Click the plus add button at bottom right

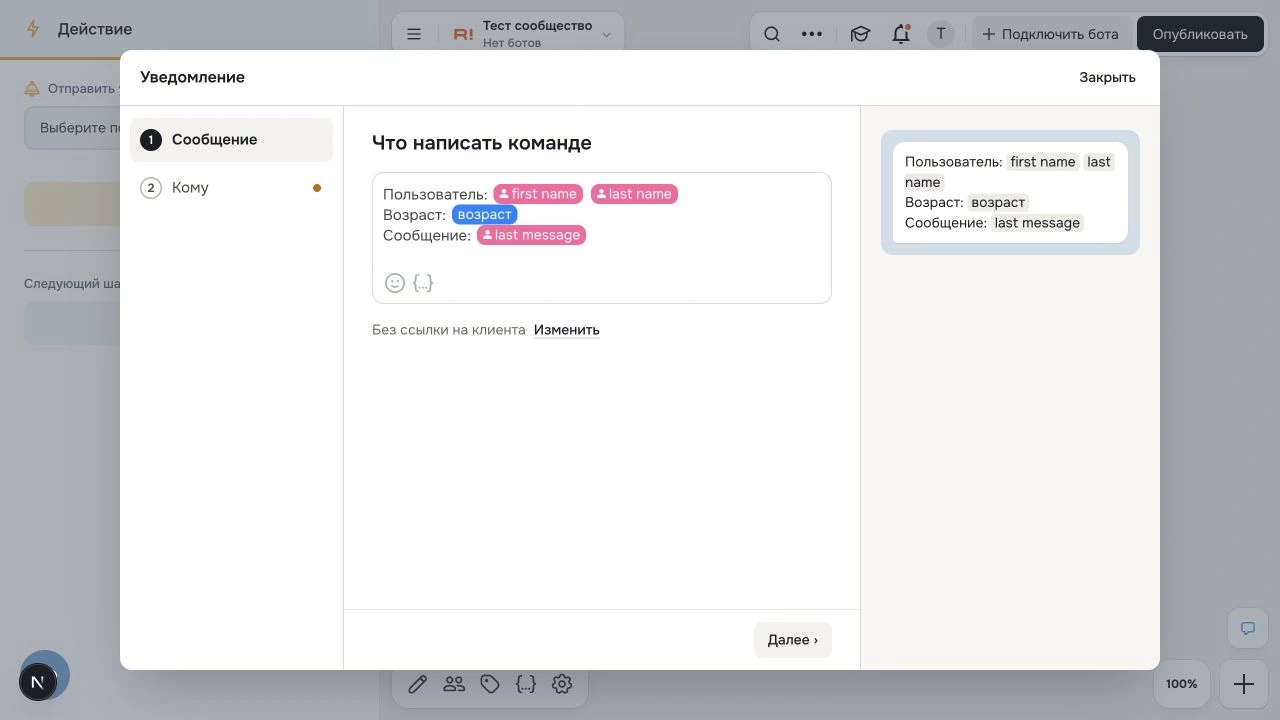[1244, 684]
